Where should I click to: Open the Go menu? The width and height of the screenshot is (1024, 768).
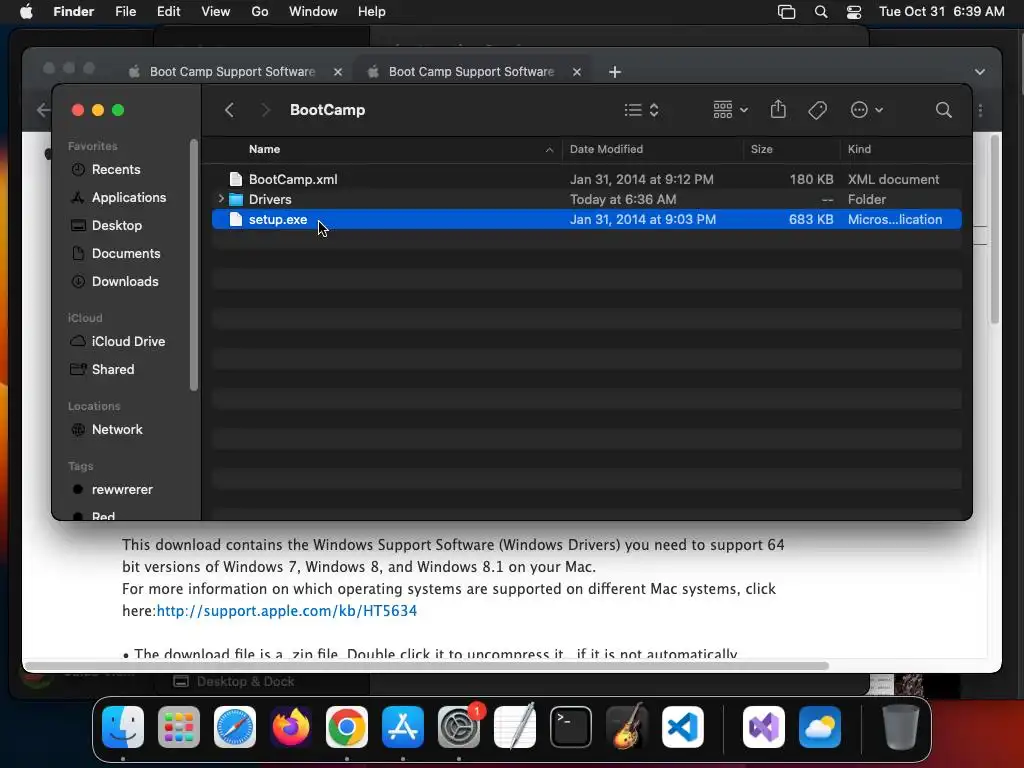click(259, 12)
